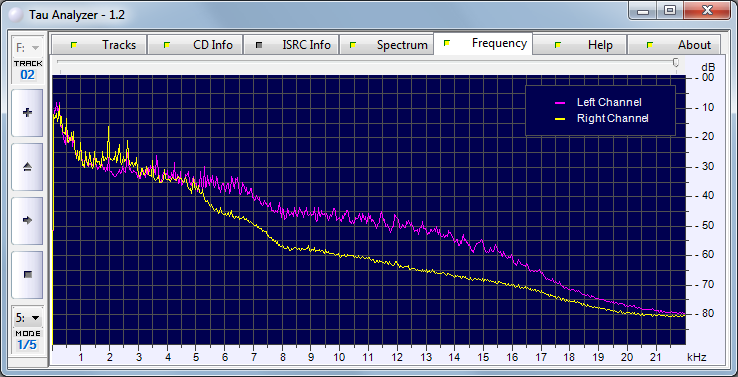This screenshot has height=377, width=738.
Task: Click the eject icon button
Action: [27, 167]
